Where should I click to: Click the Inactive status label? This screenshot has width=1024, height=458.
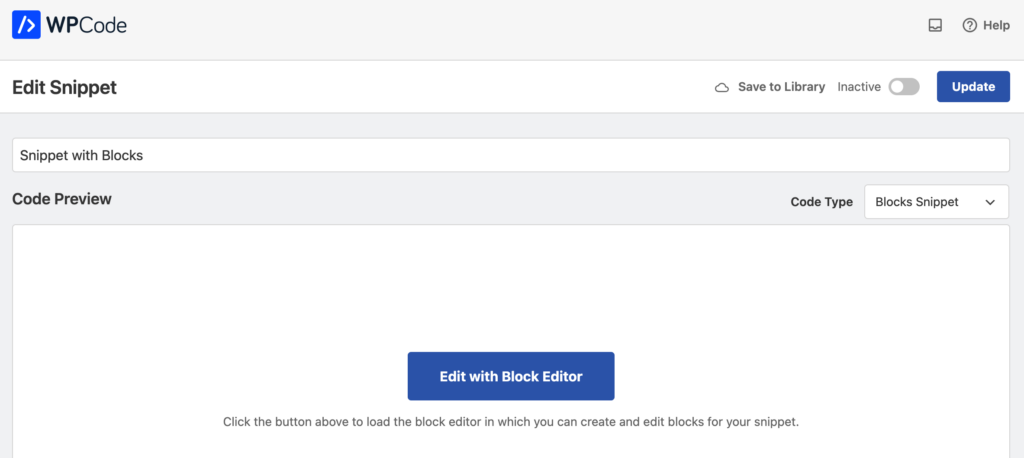coord(859,87)
